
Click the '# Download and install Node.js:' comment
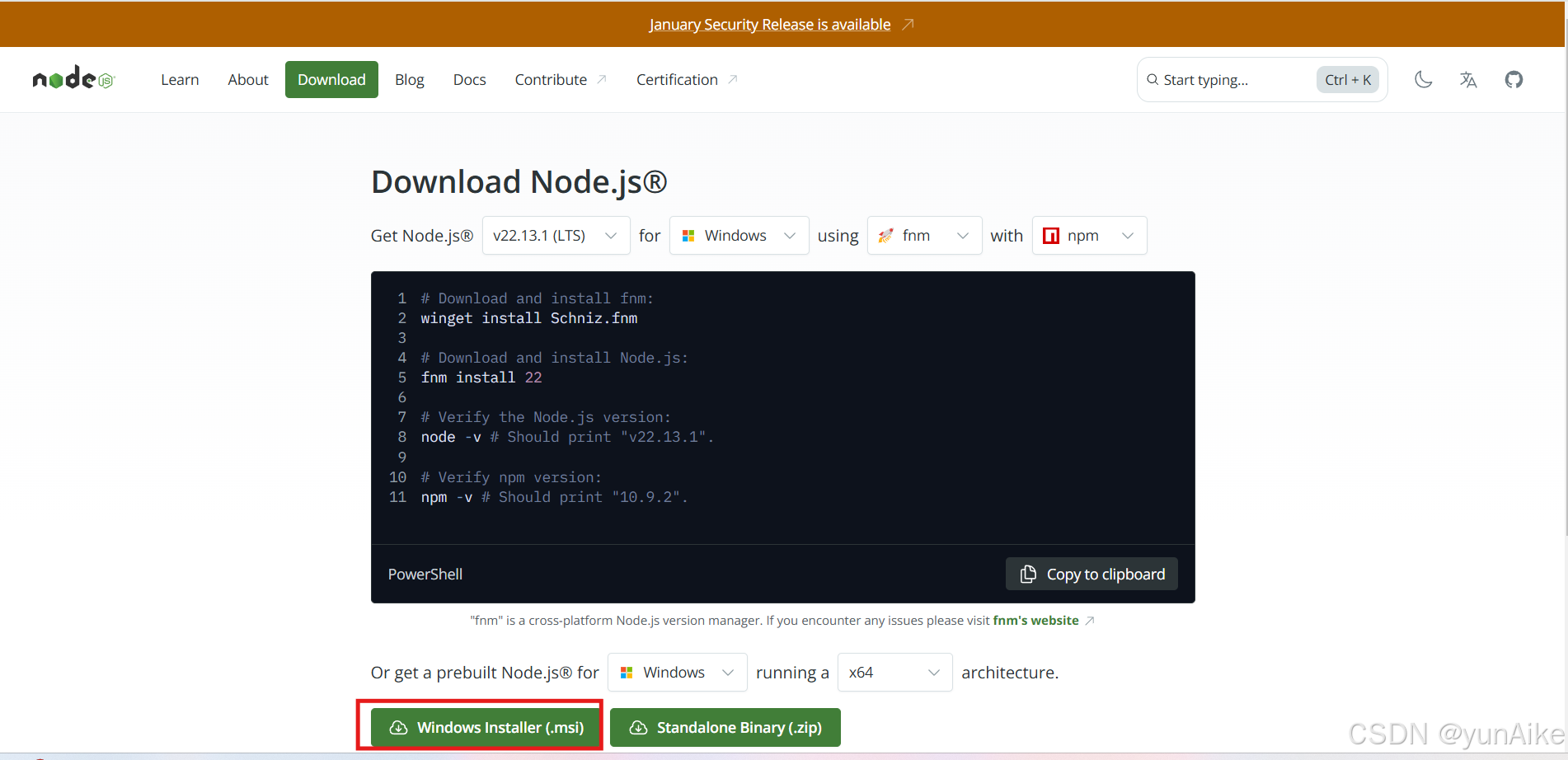click(x=555, y=358)
